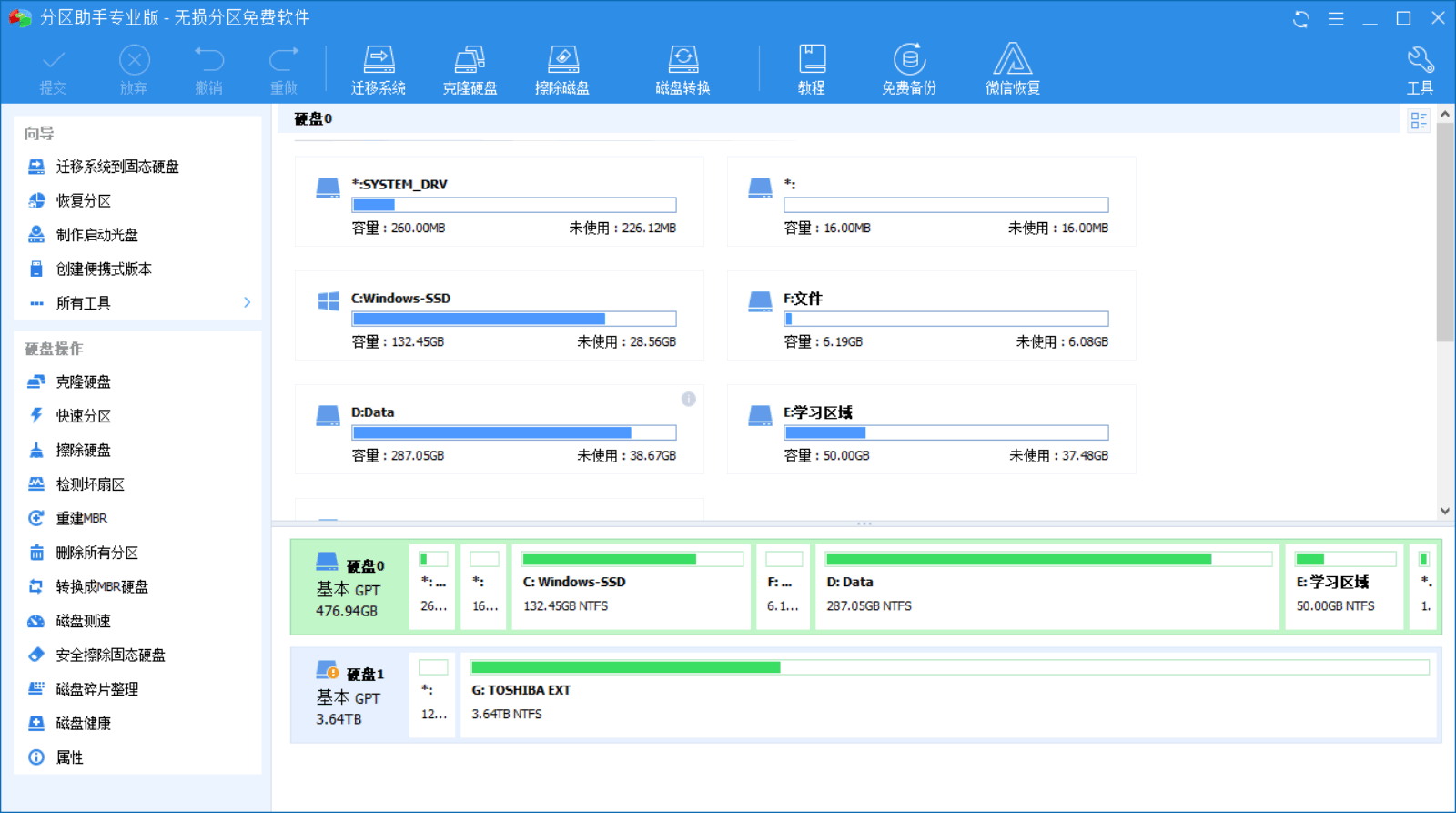Select C: Windows-SSD block in disk map
Viewport: 1456px width, 813px height.
632,586
